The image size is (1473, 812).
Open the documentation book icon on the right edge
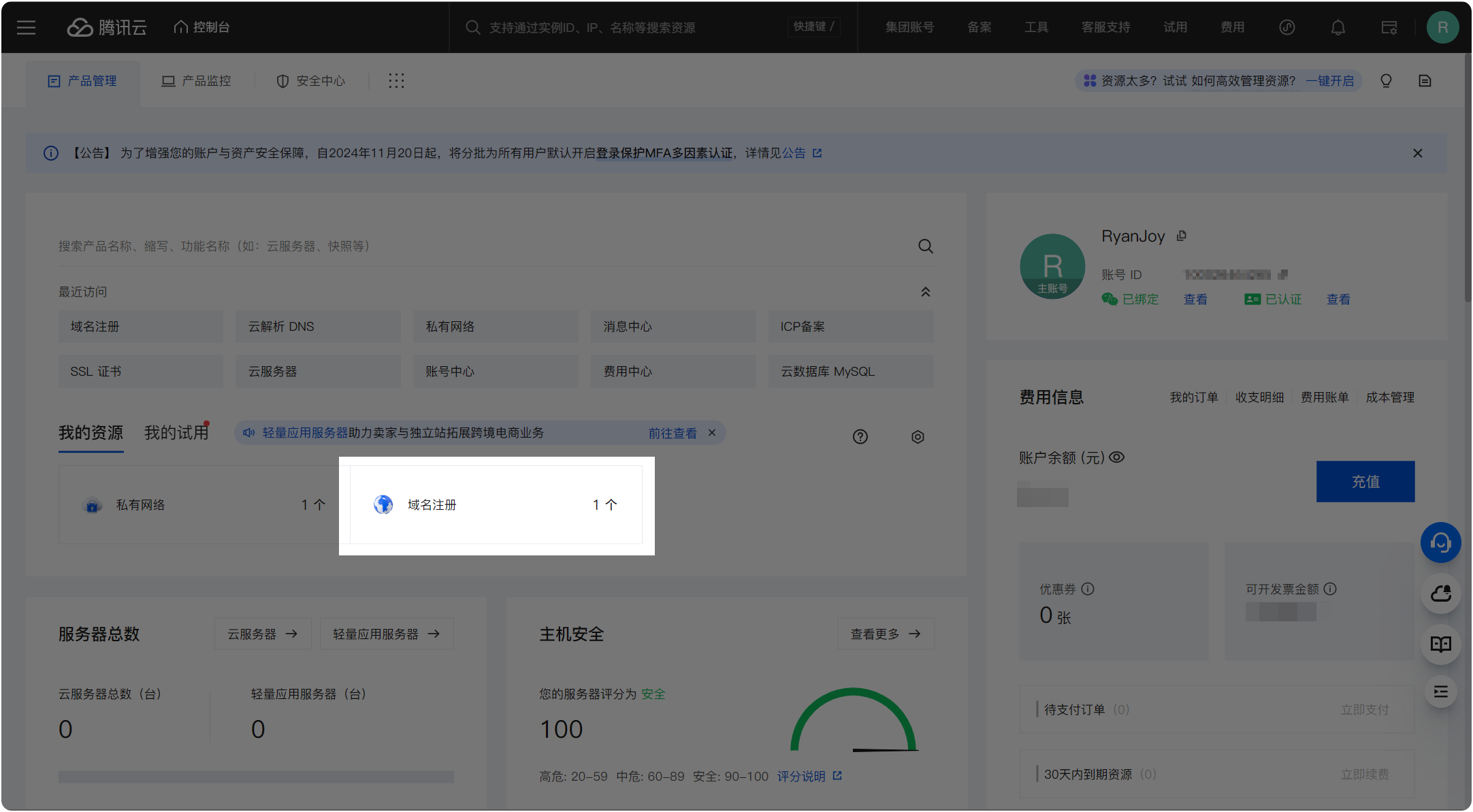click(x=1441, y=644)
